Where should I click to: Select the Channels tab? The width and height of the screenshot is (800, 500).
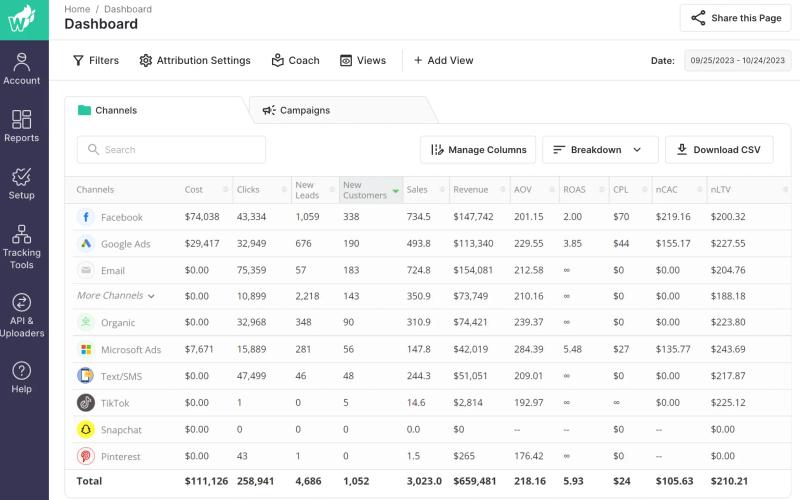(x=156, y=110)
